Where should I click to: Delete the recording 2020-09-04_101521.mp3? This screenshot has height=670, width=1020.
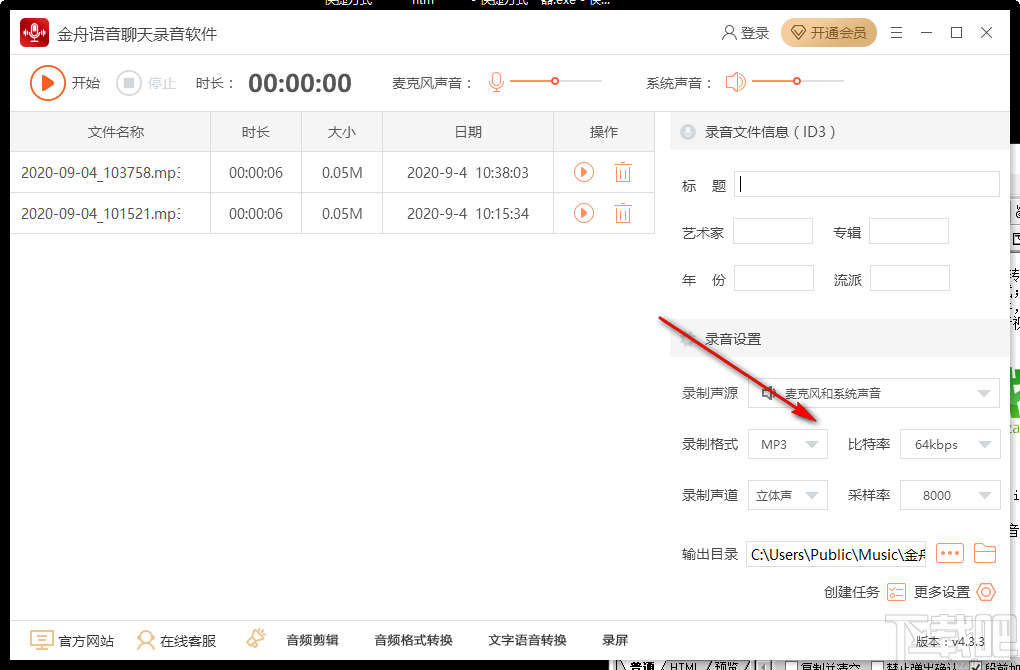623,213
